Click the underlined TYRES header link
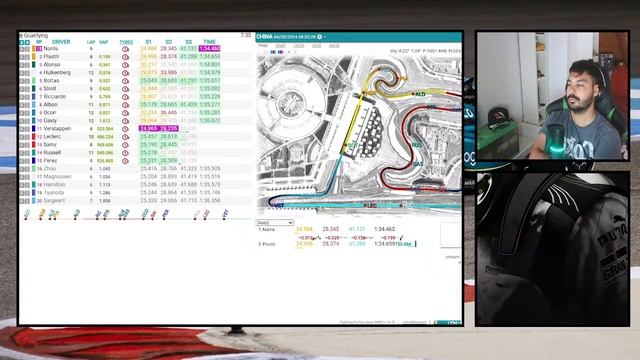 126,42
